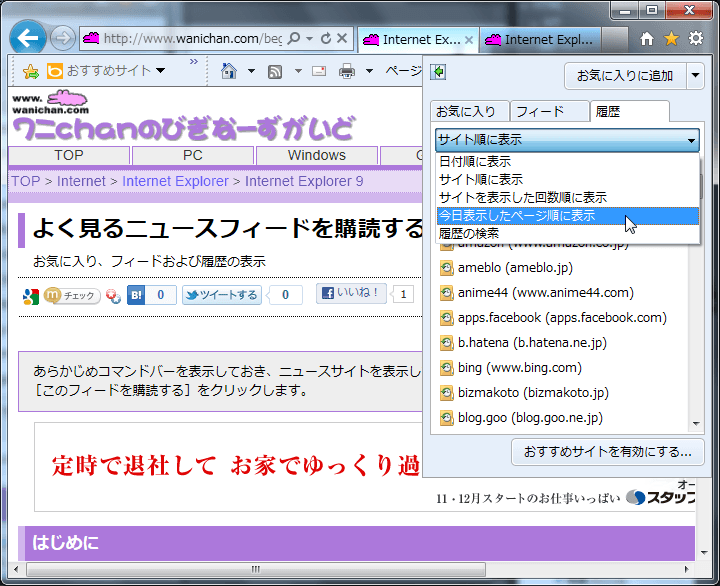
Task: Click the command bar Home page icon
Action: (x=229, y=71)
